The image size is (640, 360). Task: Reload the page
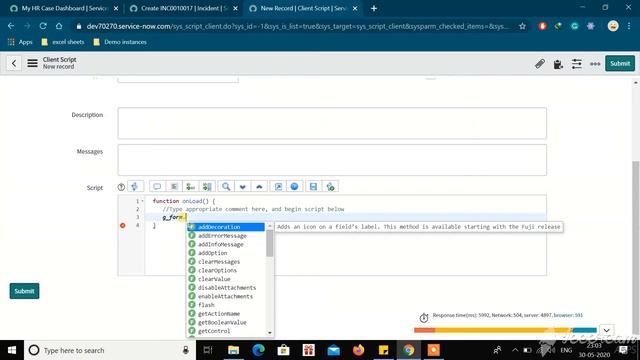43,26
